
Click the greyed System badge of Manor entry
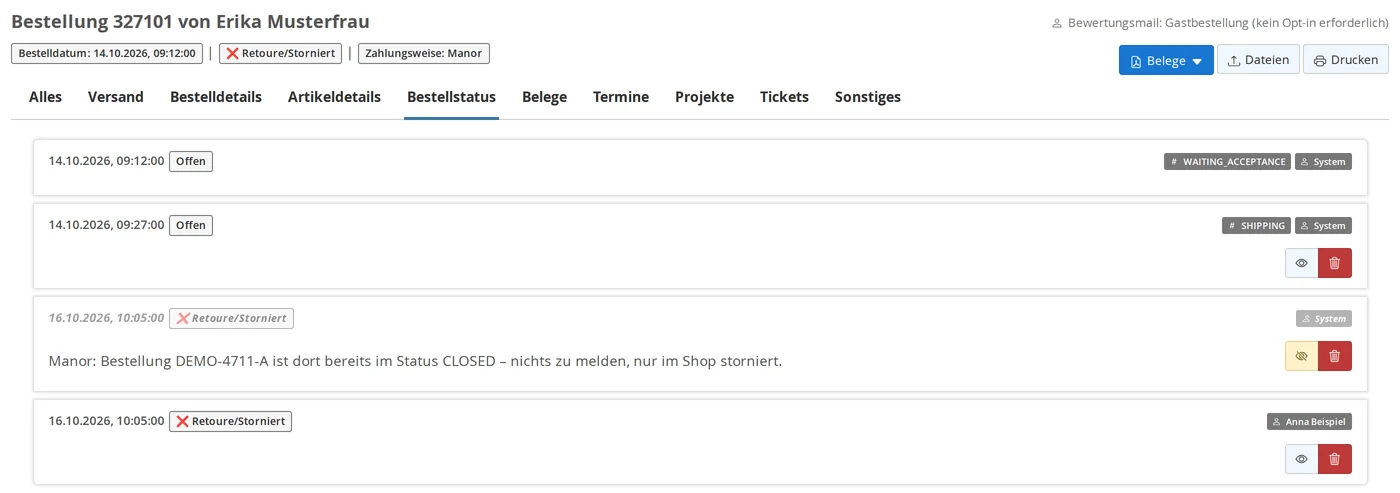(x=1323, y=319)
